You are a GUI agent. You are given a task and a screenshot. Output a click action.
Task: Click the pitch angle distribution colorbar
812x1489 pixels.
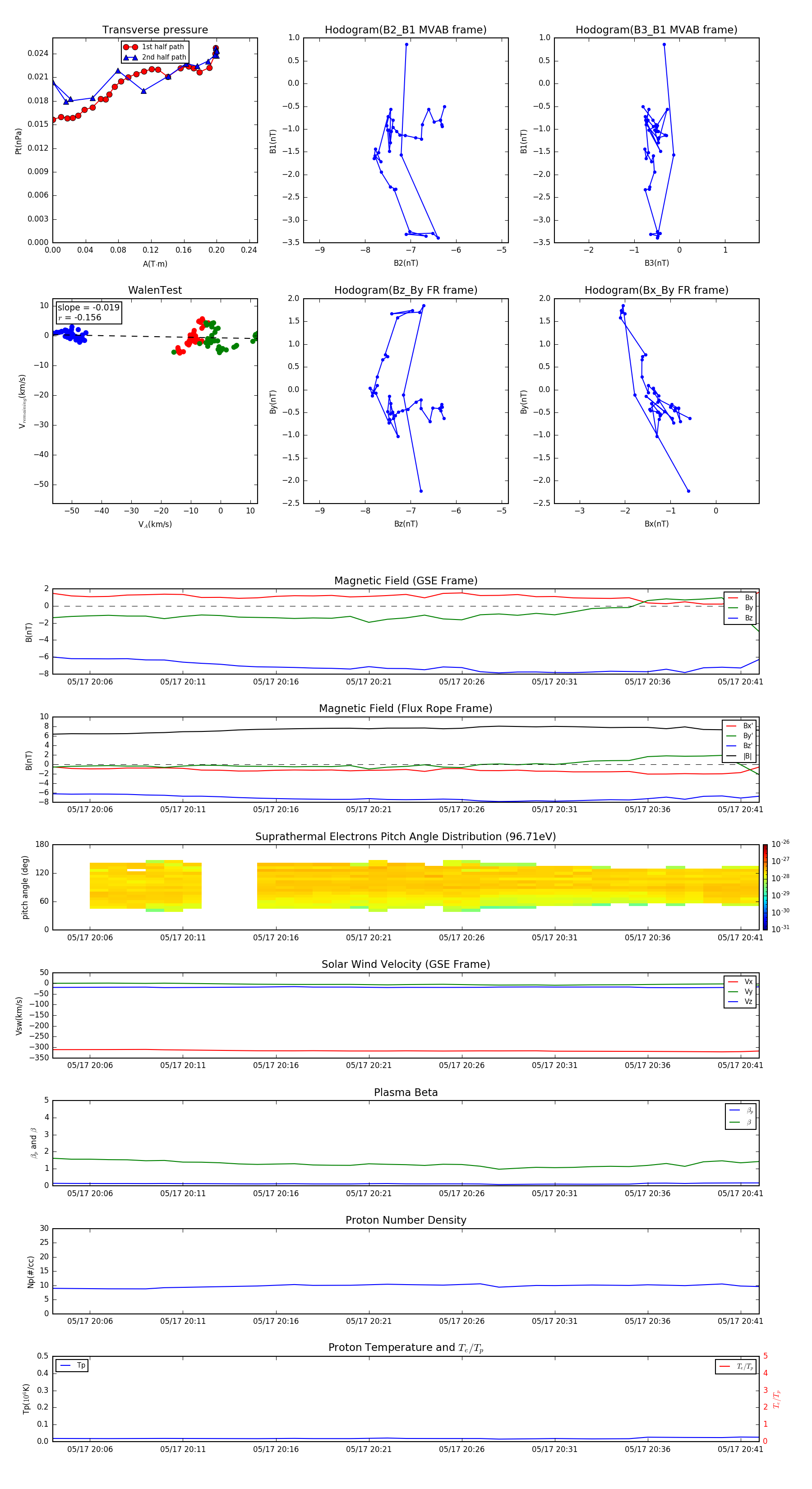coord(765,888)
